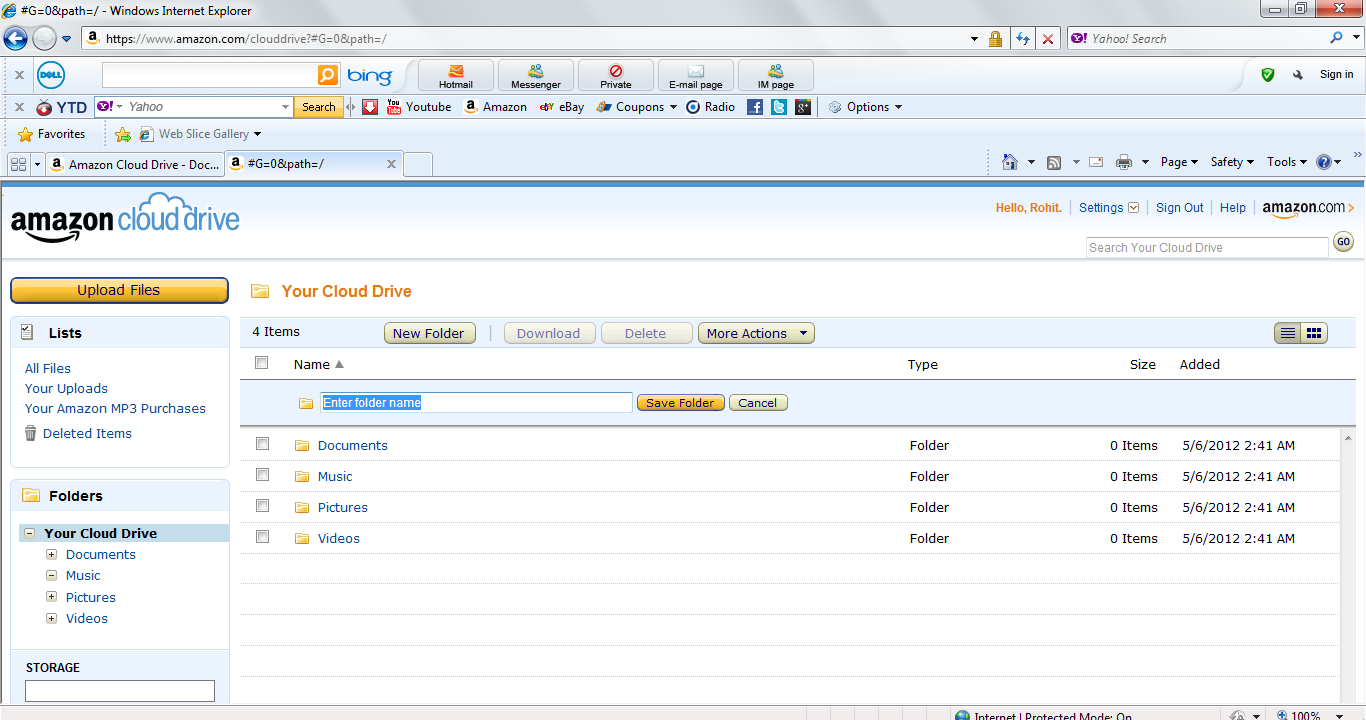Click the Print icon in the command bar
Image resolution: width=1366 pixels, height=720 pixels.
tap(1123, 162)
